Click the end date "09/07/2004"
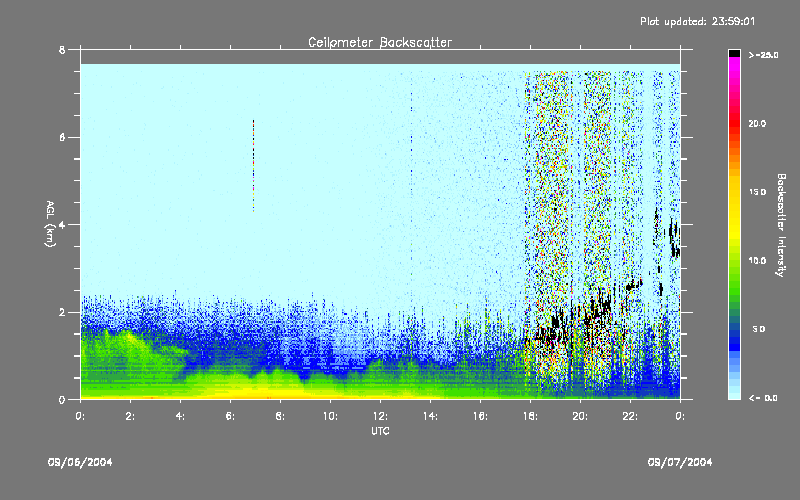Screen dimensions: 800x500 click(680, 462)
